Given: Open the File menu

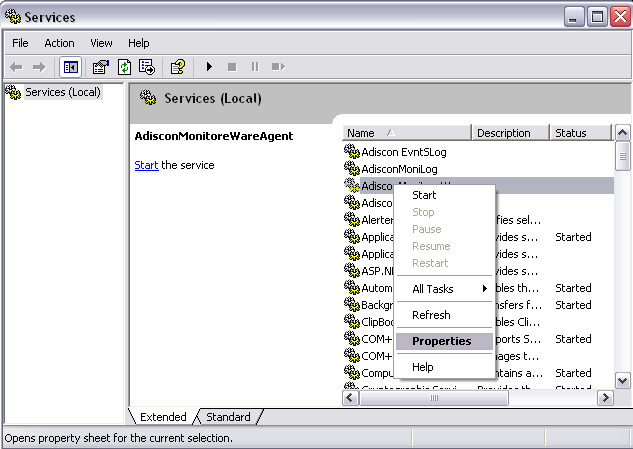Looking at the screenshot, I should 20,43.
